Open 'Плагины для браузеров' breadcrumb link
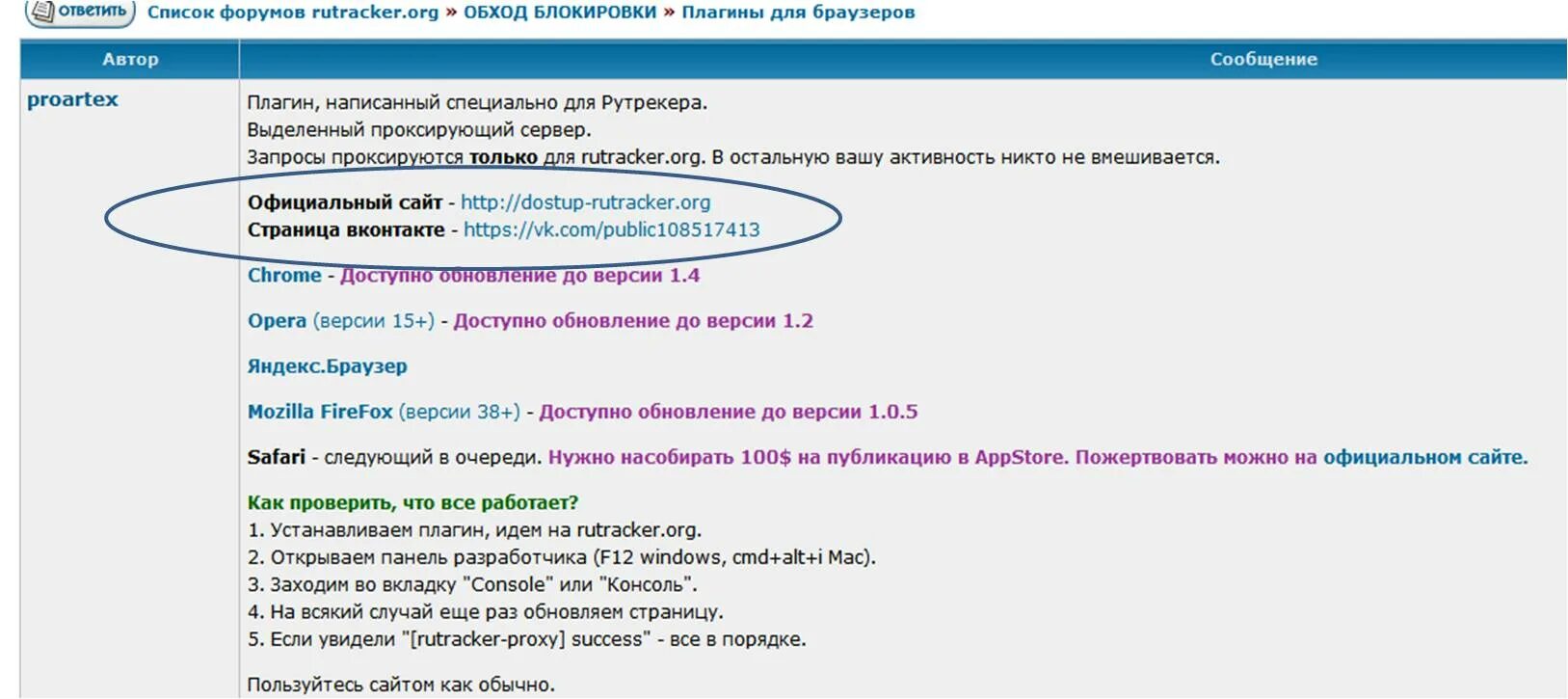This screenshot has width=1568, height=699. (x=798, y=13)
